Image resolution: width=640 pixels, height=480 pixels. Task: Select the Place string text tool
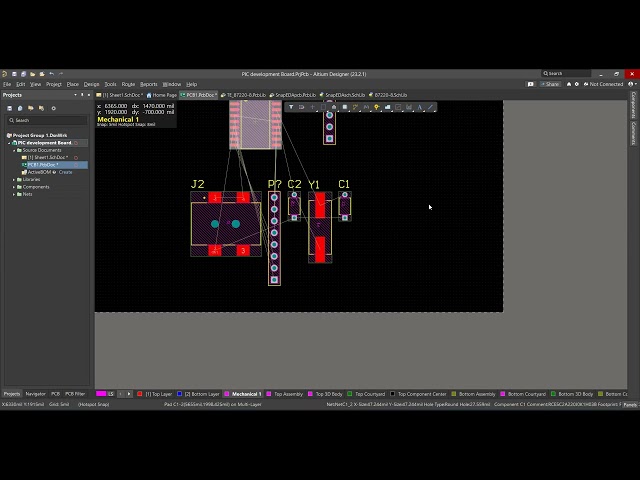tap(420, 107)
